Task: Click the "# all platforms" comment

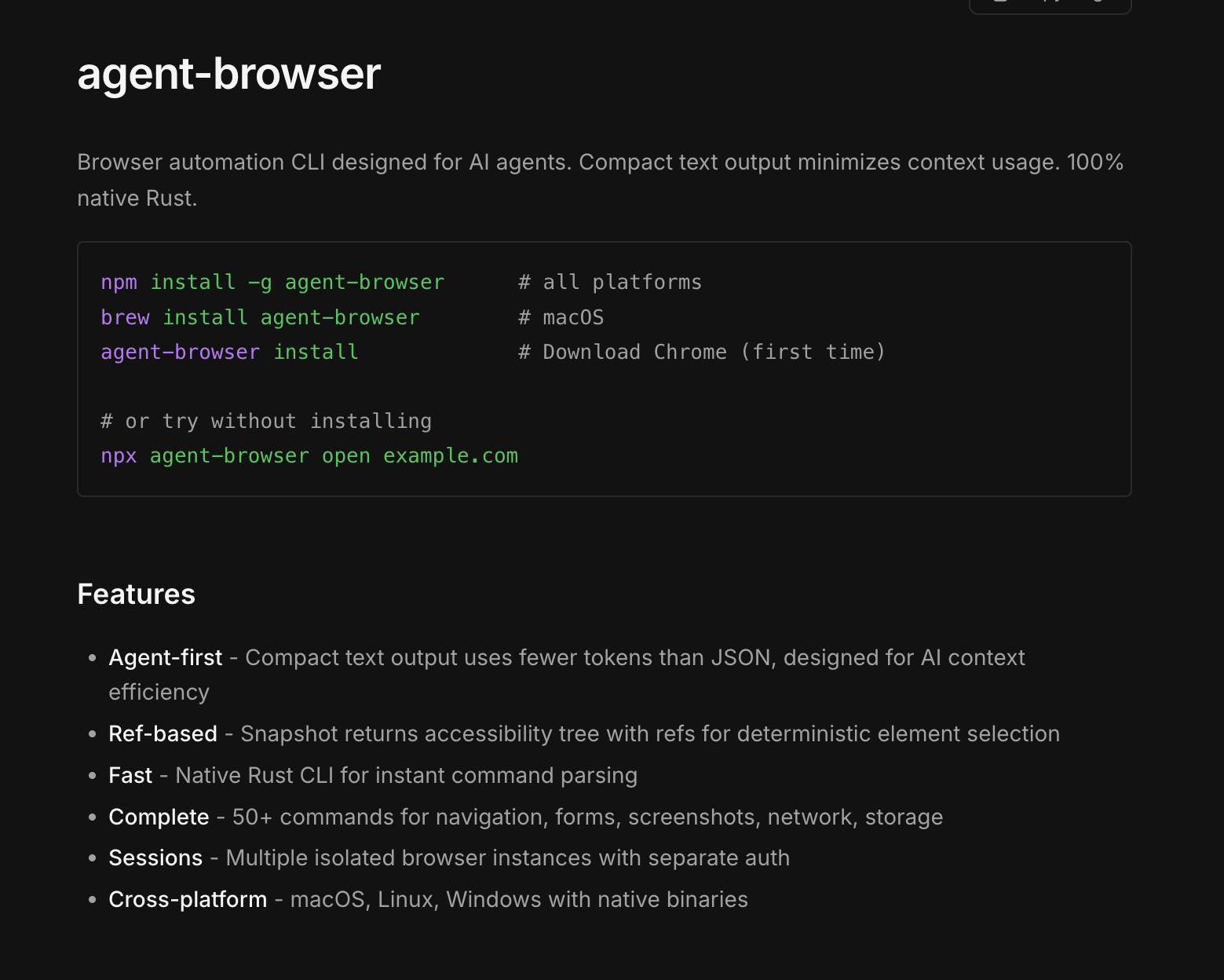Action: pos(610,282)
